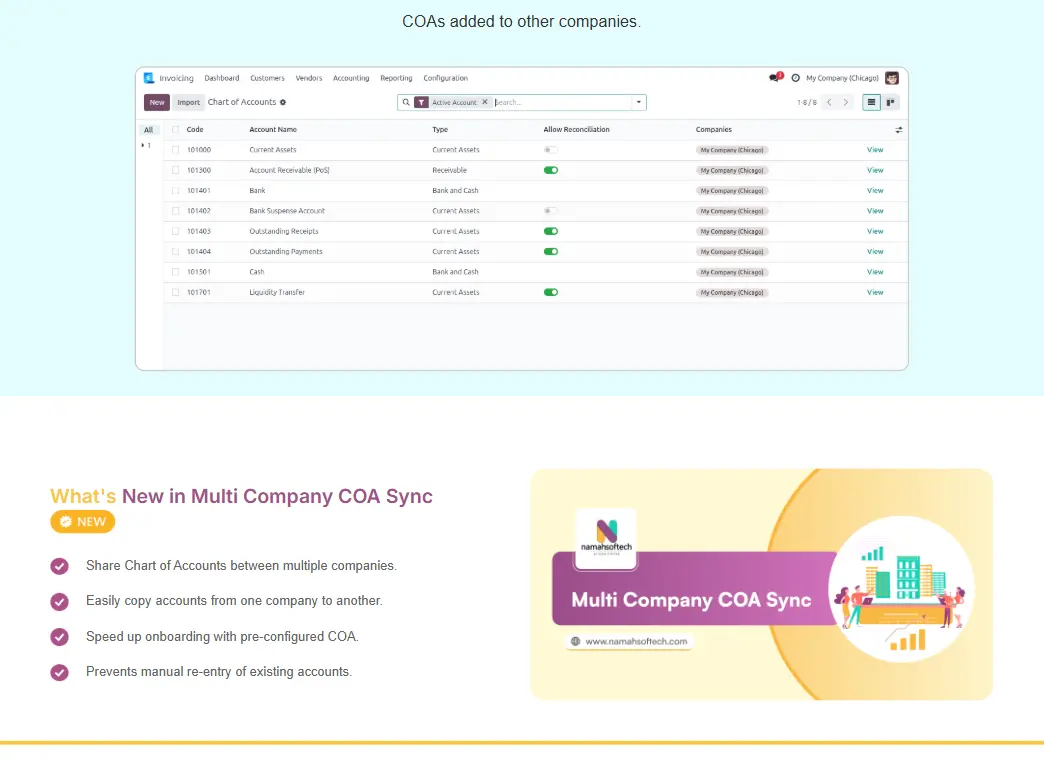Click the New button
The height and width of the screenshot is (761, 1044).
pyautogui.click(x=157, y=102)
